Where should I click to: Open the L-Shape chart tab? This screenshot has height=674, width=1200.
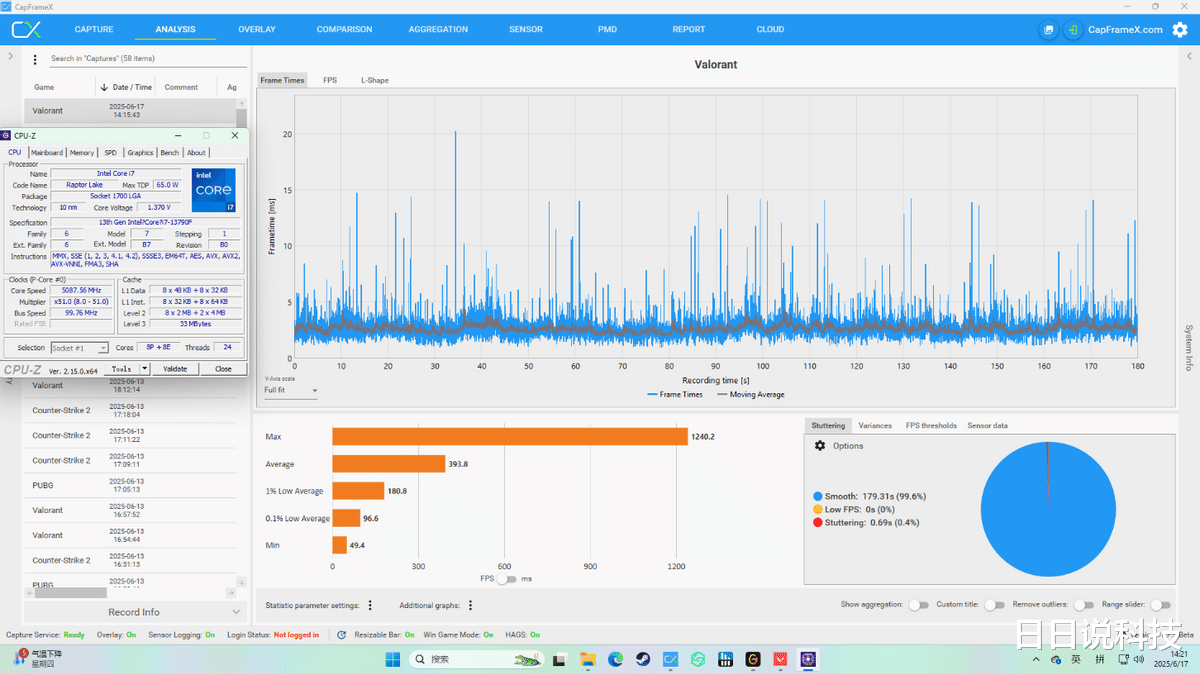(375, 80)
